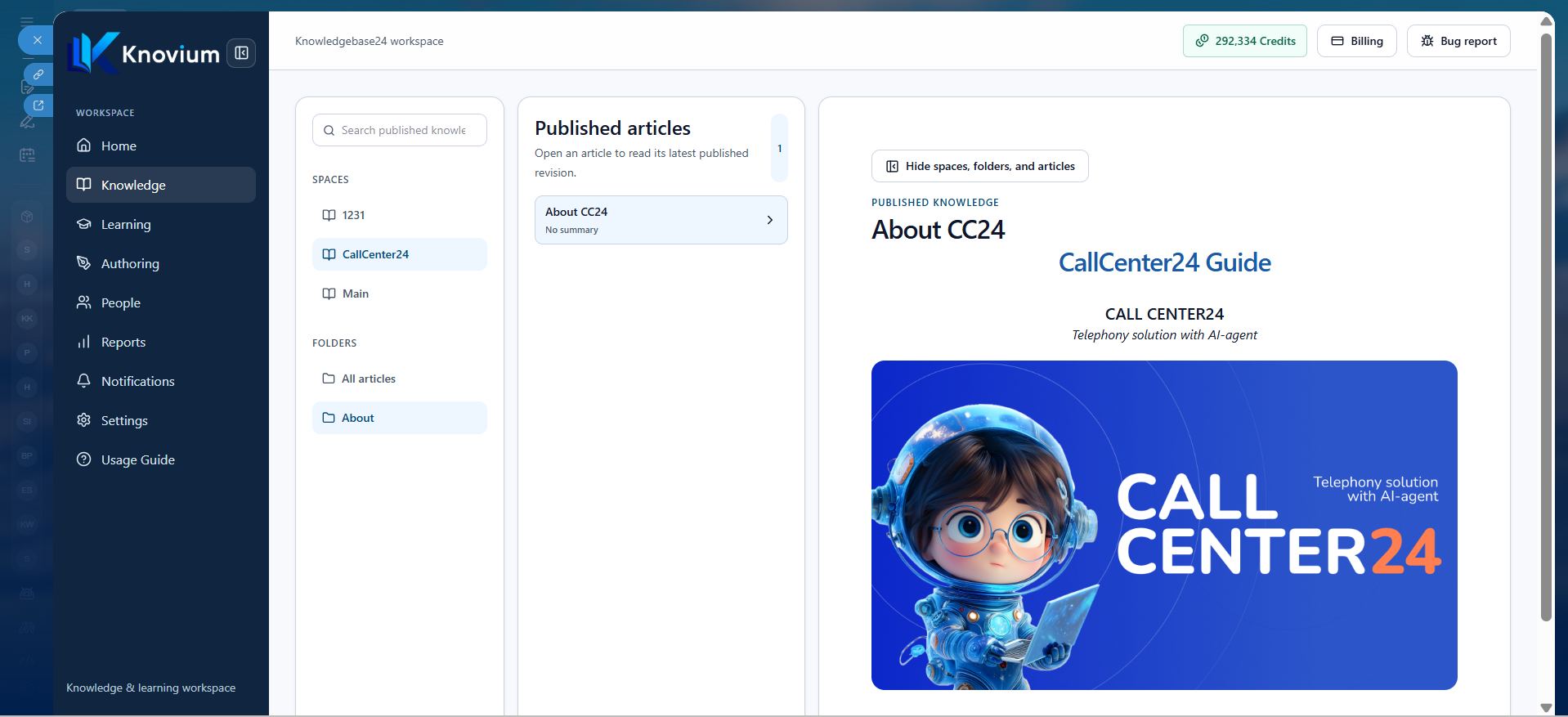The image size is (1568, 717).
Task: Click the scrollbar up arrow
Action: tap(1546, 21)
